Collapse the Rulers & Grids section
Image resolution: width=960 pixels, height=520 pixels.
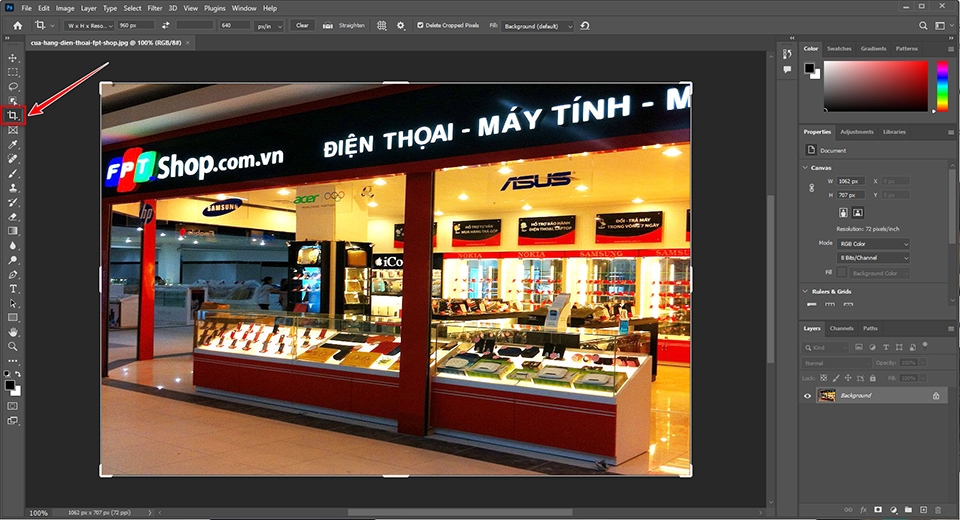[804, 292]
